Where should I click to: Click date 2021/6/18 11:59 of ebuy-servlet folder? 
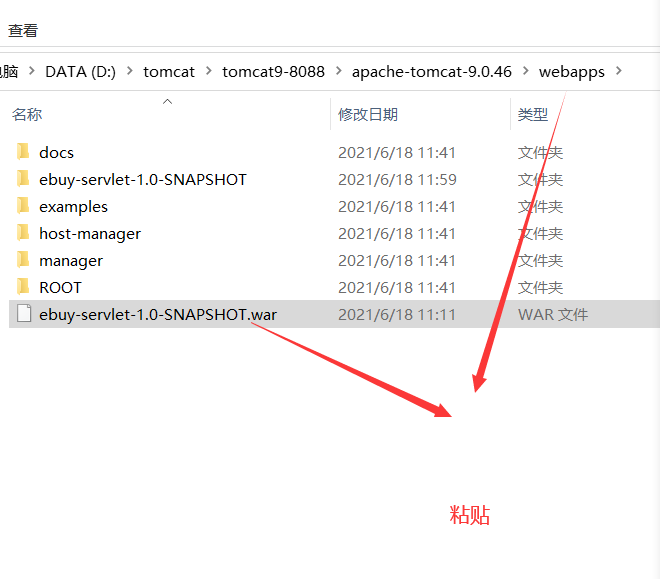pos(397,180)
